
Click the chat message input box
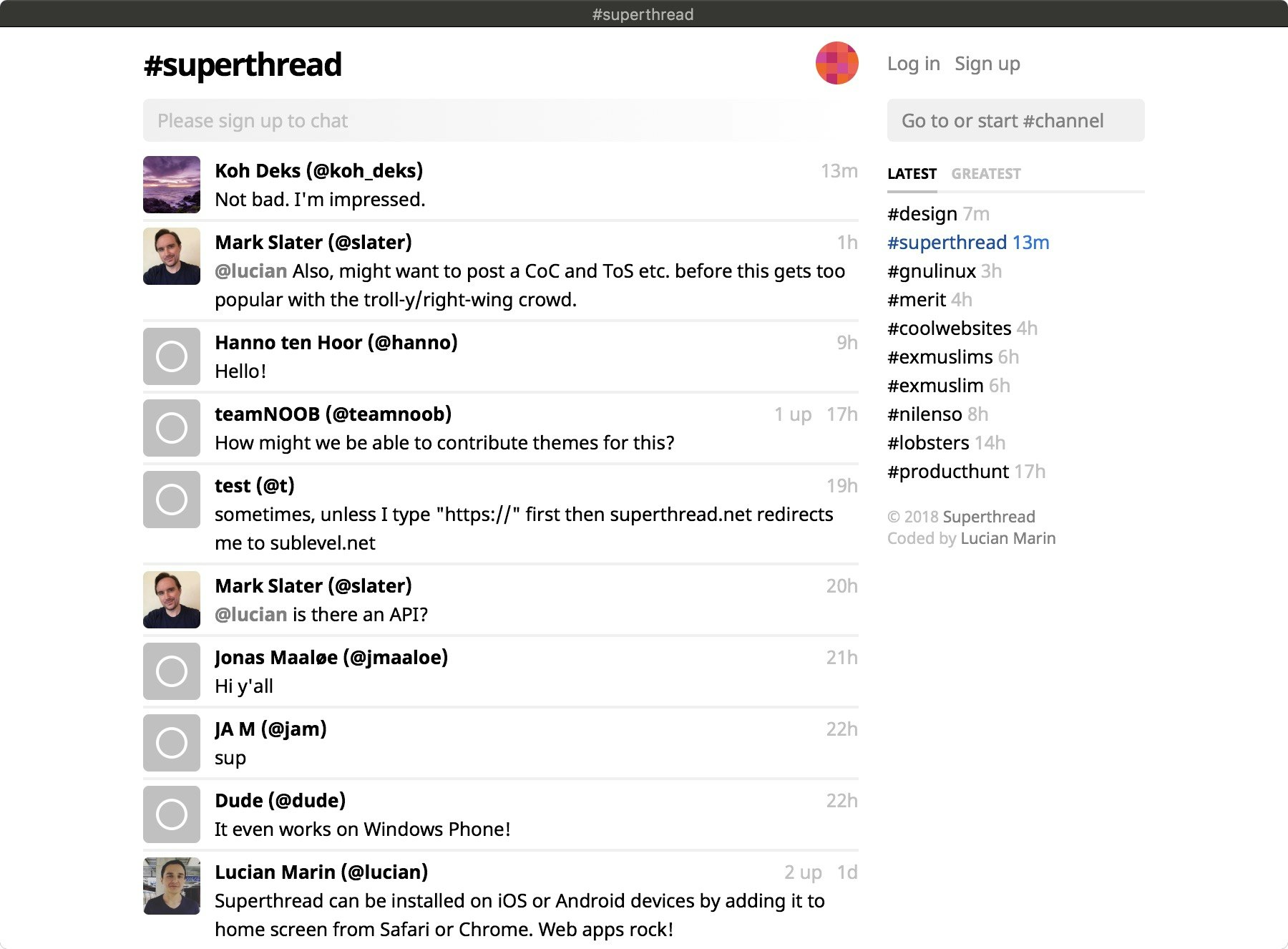click(x=501, y=120)
